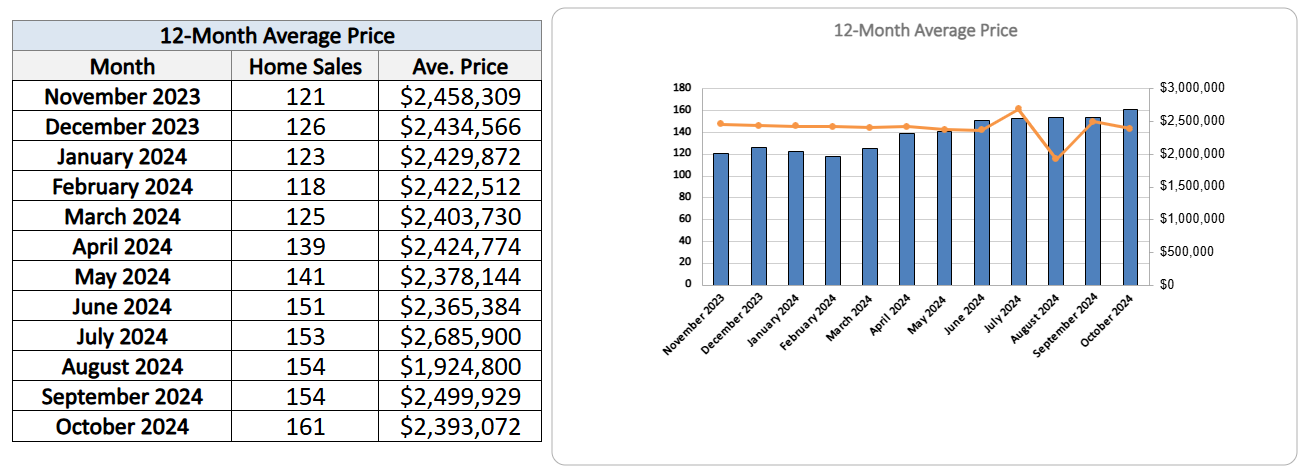1306x476 pixels.
Task: Click home sales value 139
Action: tap(305, 246)
